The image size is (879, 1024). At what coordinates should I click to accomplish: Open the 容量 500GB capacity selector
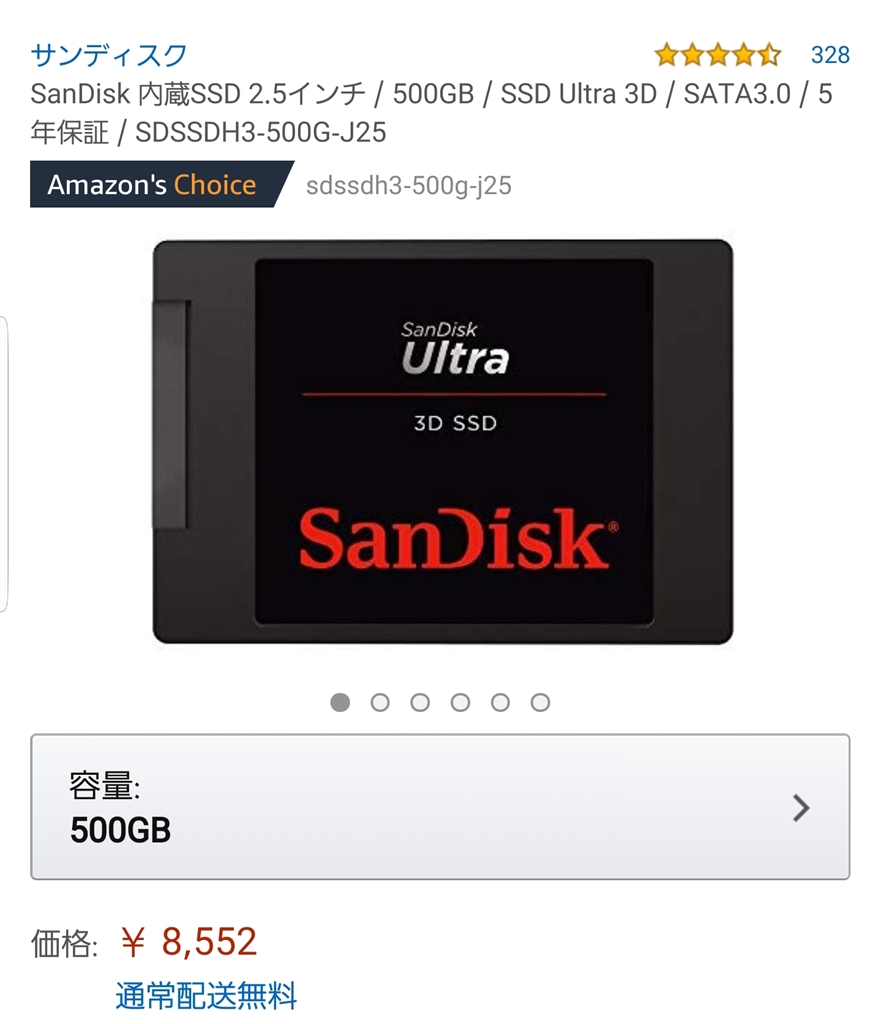(x=440, y=807)
